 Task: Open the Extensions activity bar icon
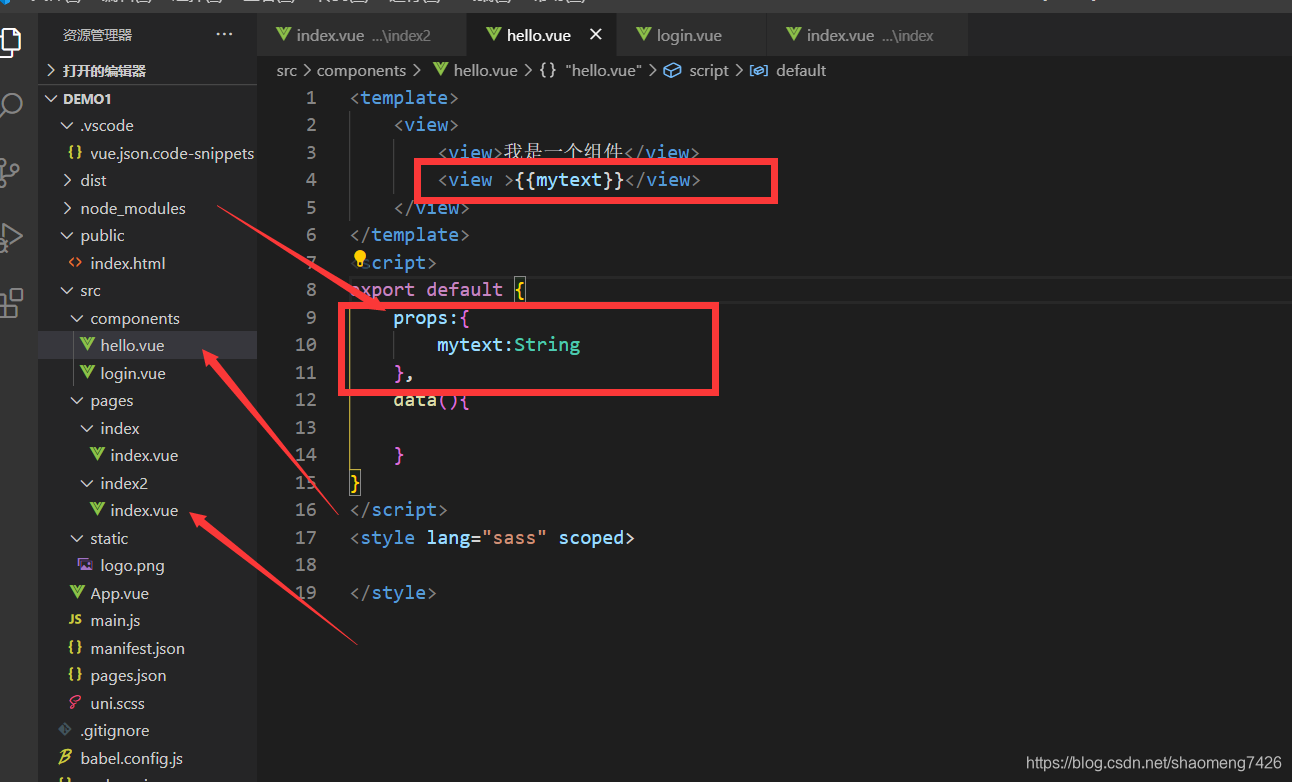[10, 303]
